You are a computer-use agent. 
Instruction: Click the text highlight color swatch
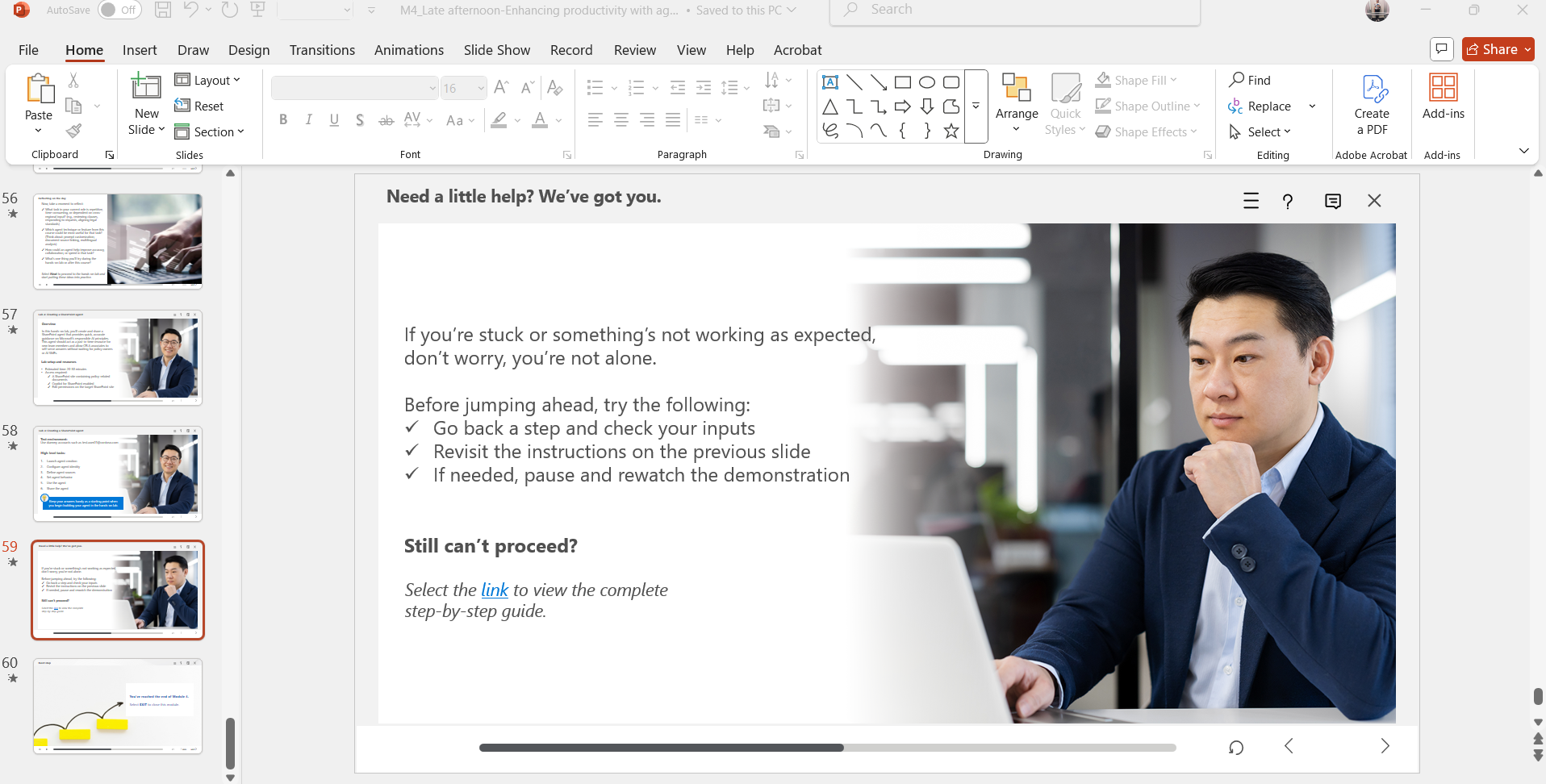499,119
